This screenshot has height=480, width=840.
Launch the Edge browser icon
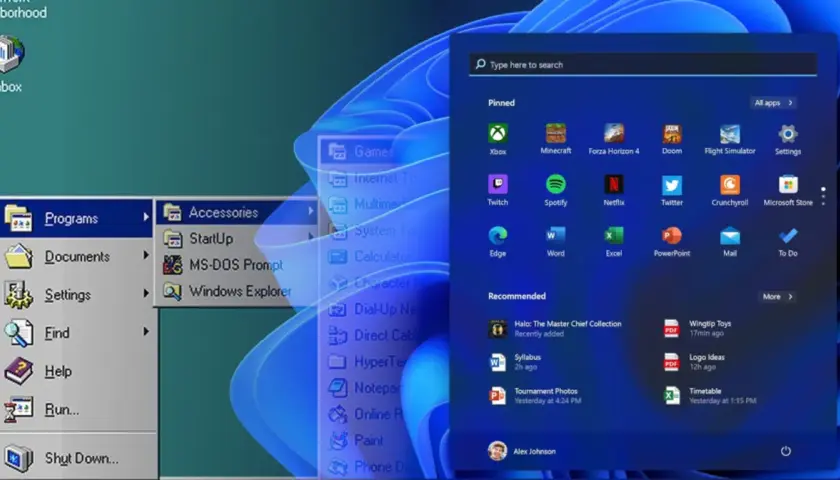click(498, 235)
